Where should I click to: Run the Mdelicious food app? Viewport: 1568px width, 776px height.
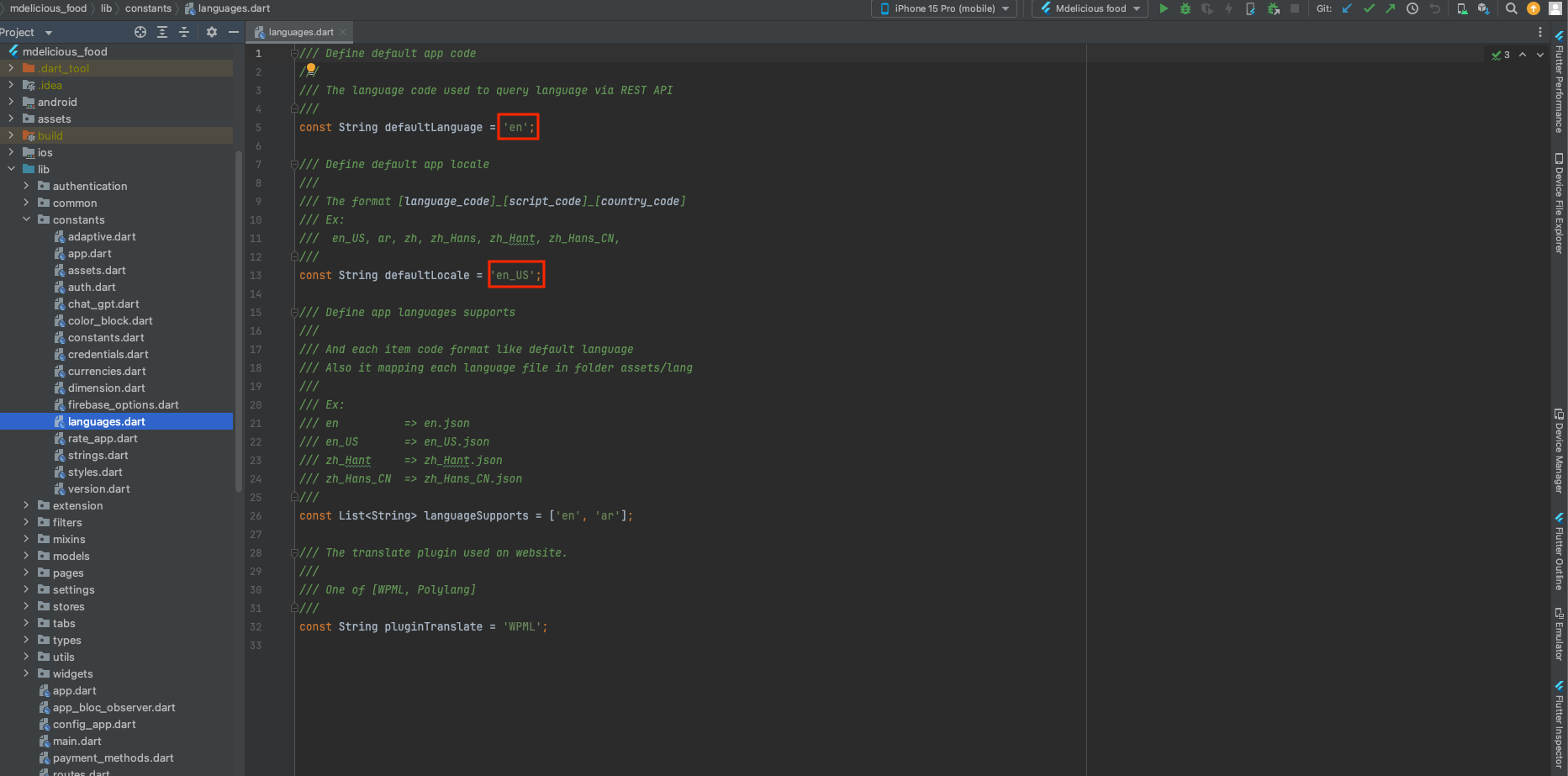tap(1164, 8)
